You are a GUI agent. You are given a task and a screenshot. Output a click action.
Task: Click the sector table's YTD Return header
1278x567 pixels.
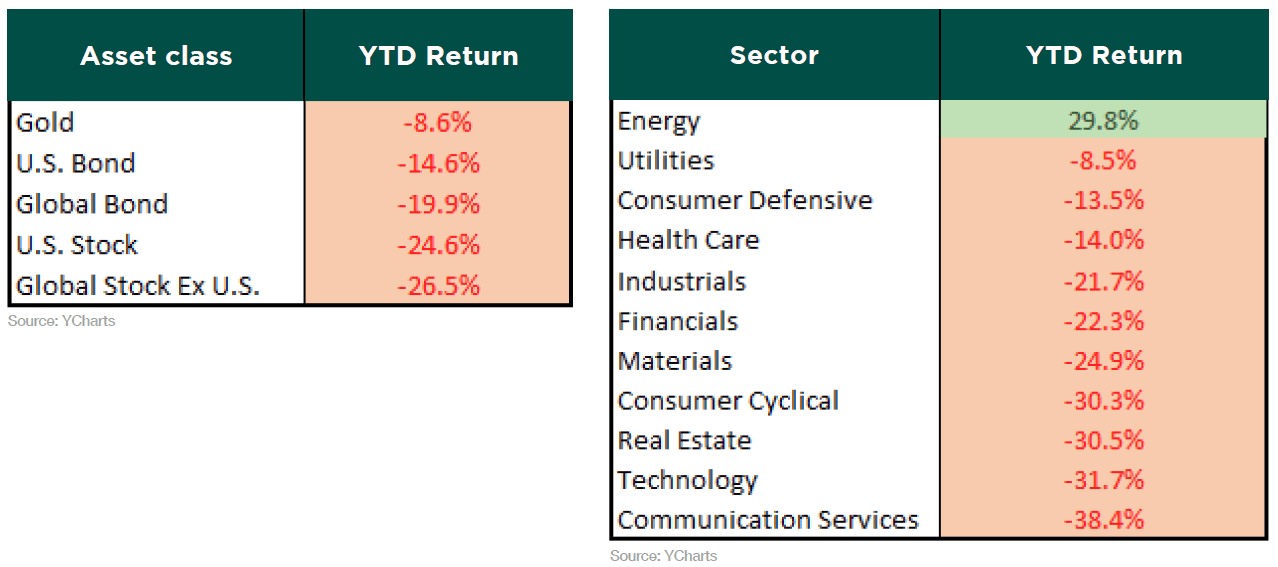(x=1104, y=55)
